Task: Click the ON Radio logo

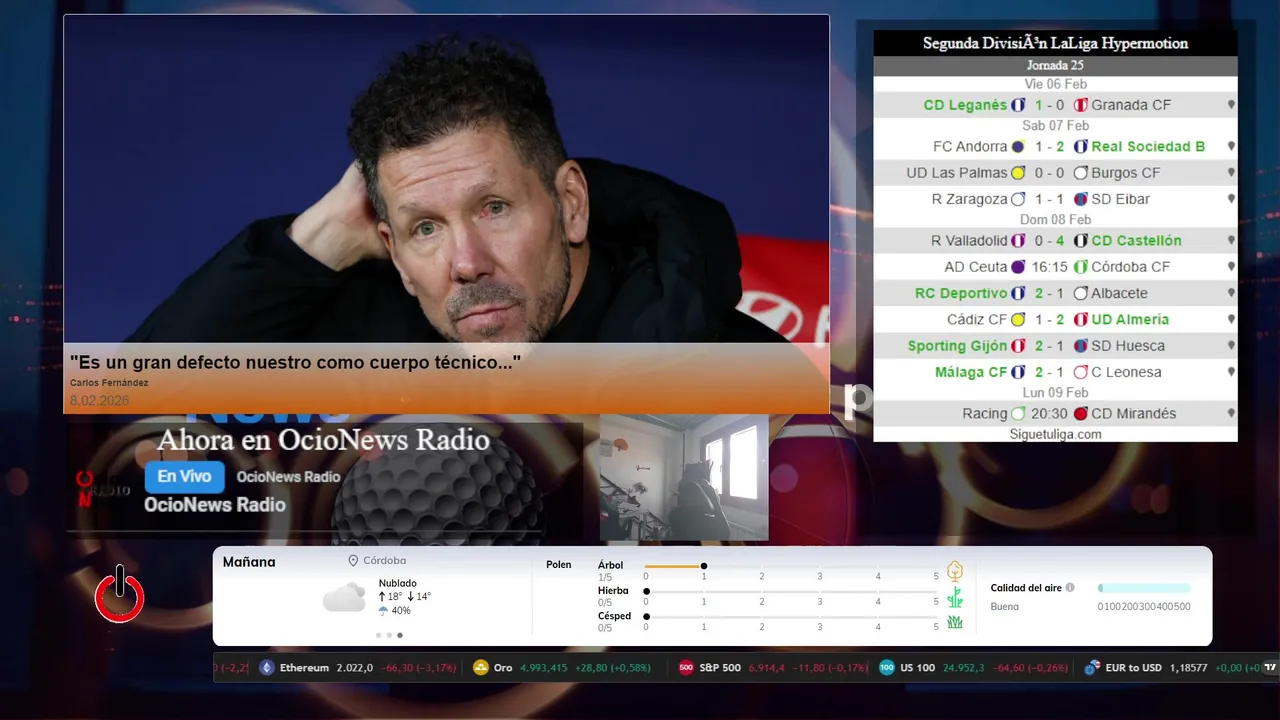Action: 103,488
